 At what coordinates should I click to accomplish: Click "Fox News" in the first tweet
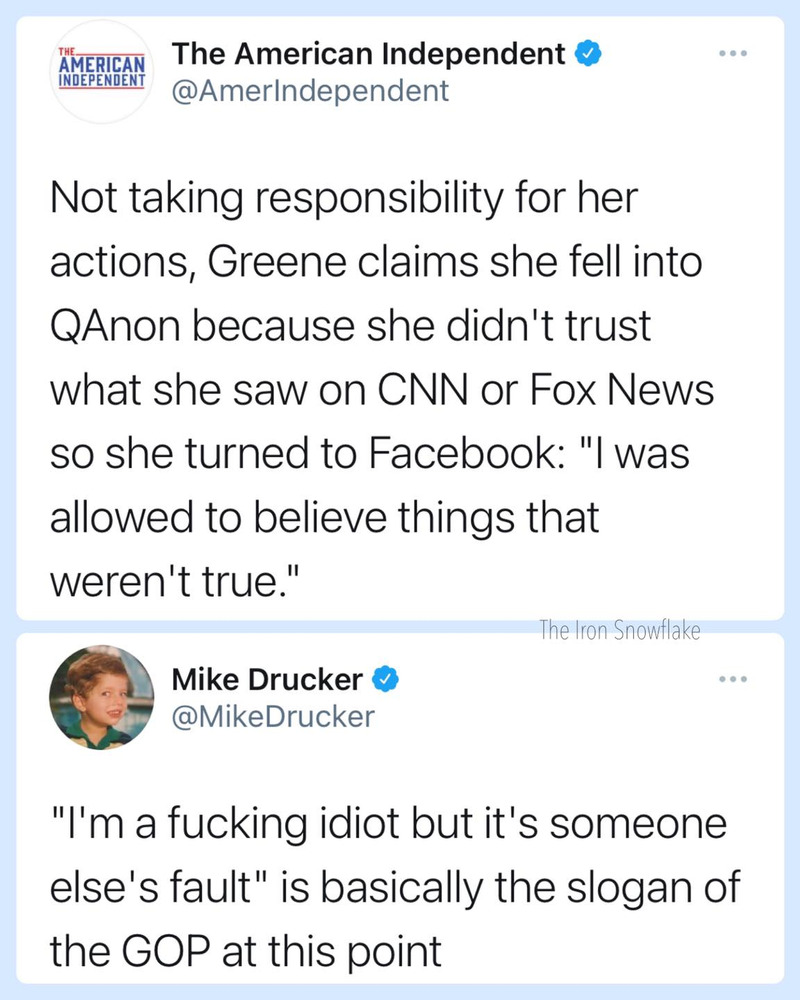[x=639, y=390]
